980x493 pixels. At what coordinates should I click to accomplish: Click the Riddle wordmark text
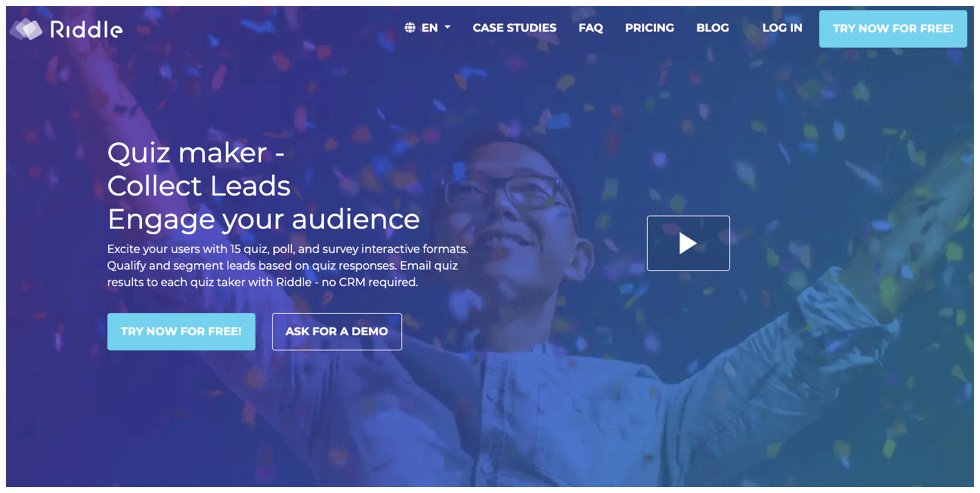86,29
